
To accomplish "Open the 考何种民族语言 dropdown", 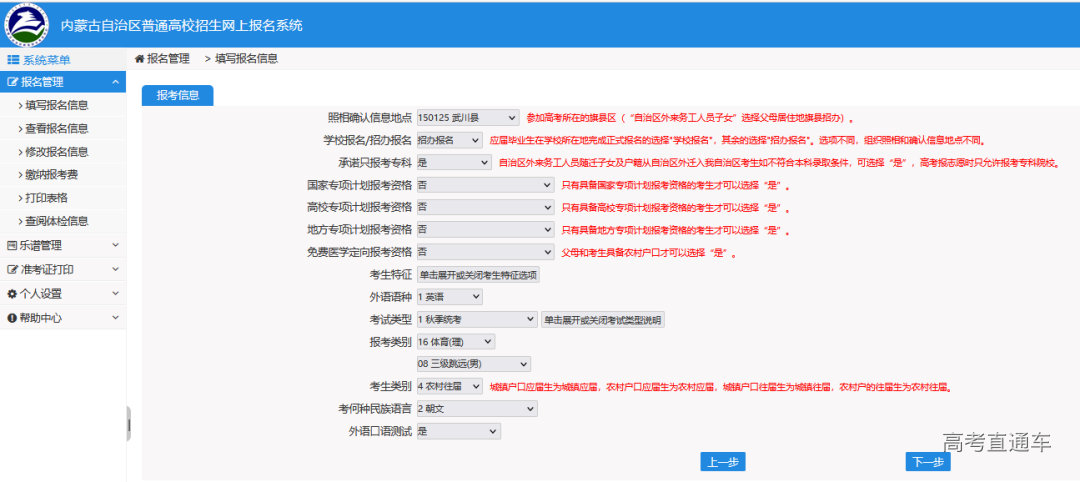I will (x=477, y=409).
